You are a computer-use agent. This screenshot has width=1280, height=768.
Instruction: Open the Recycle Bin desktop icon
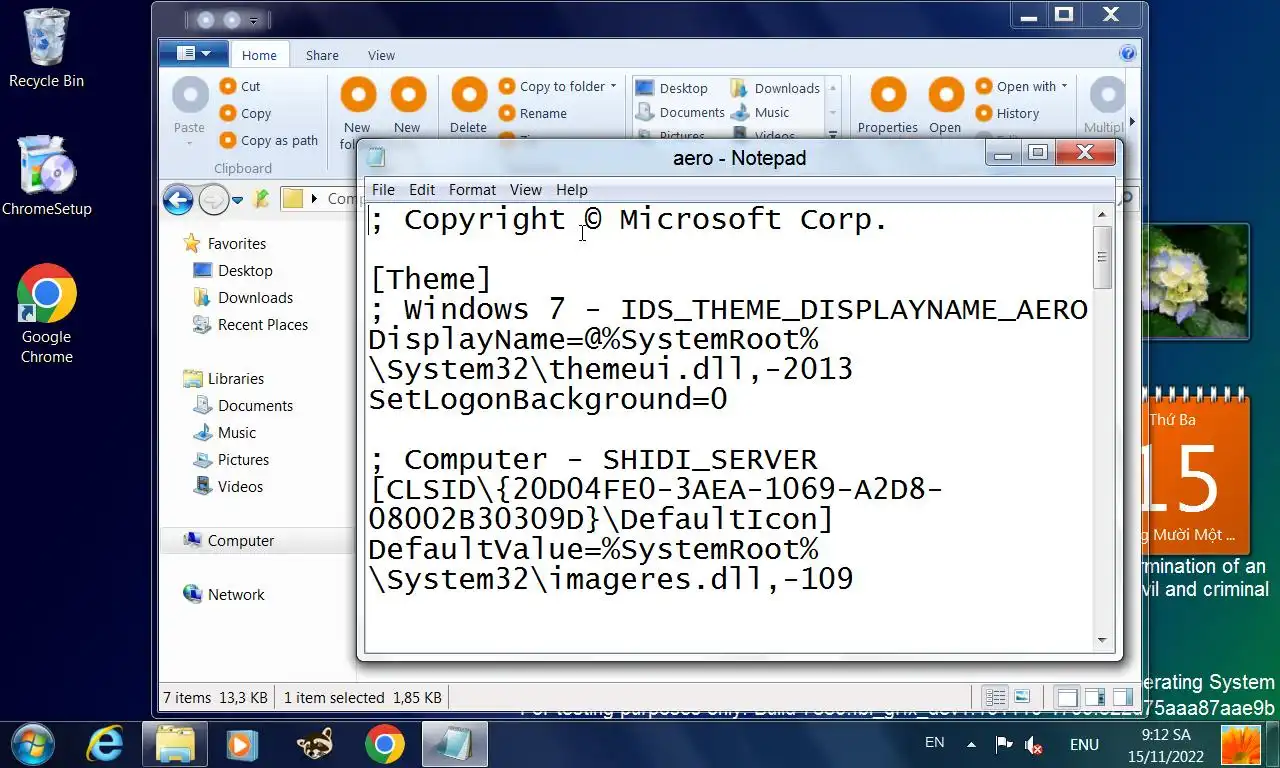[x=46, y=48]
